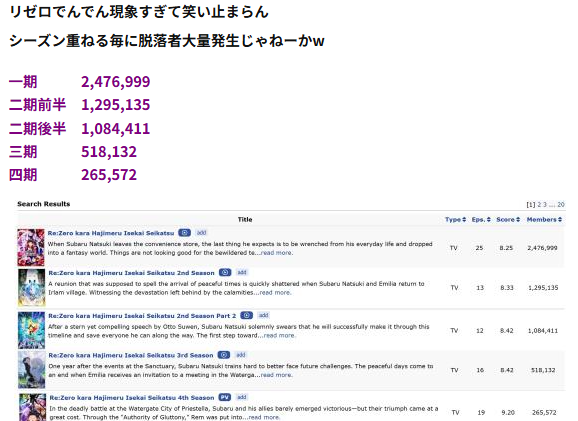This screenshot has height=421, width=578.
Task: Click episode count 13 in table
Action: coord(480,288)
